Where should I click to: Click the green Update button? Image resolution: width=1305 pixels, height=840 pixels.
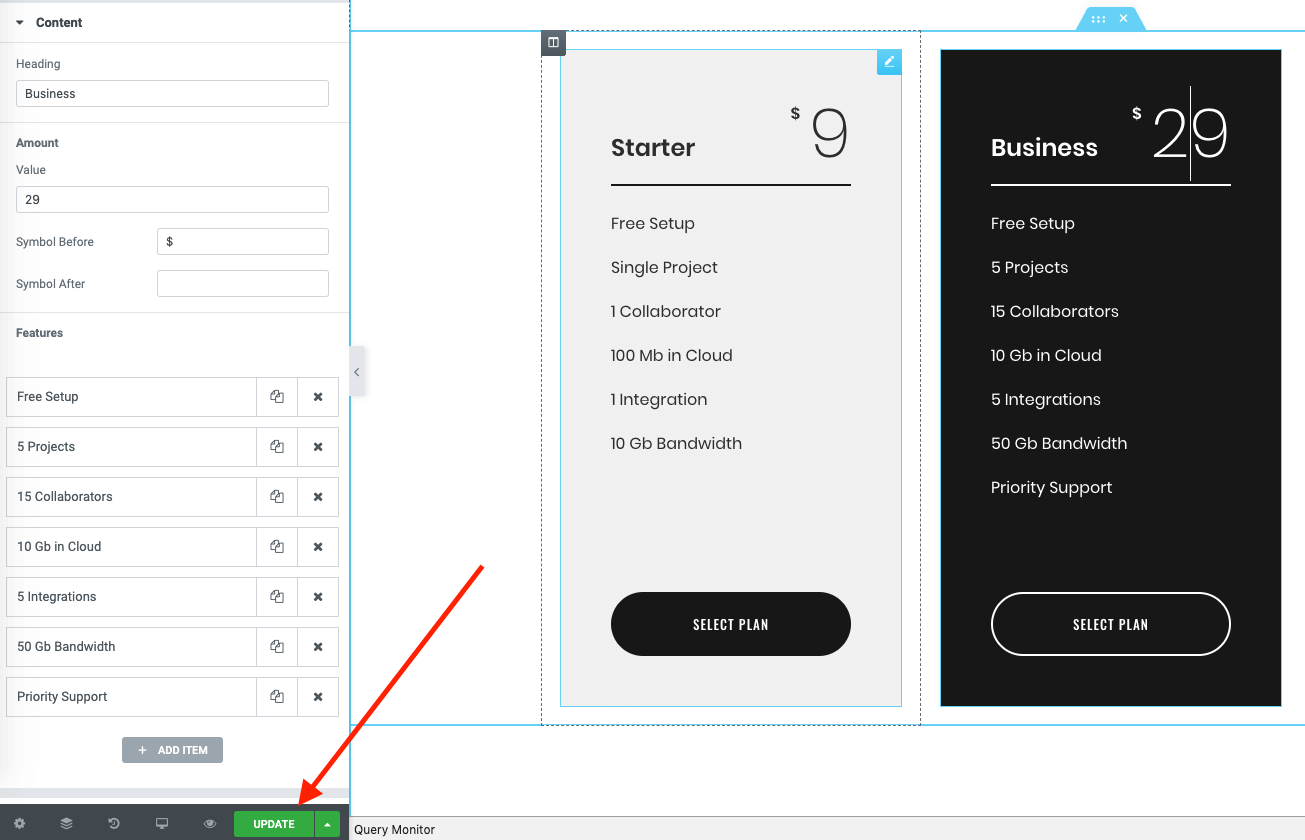tap(273, 824)
